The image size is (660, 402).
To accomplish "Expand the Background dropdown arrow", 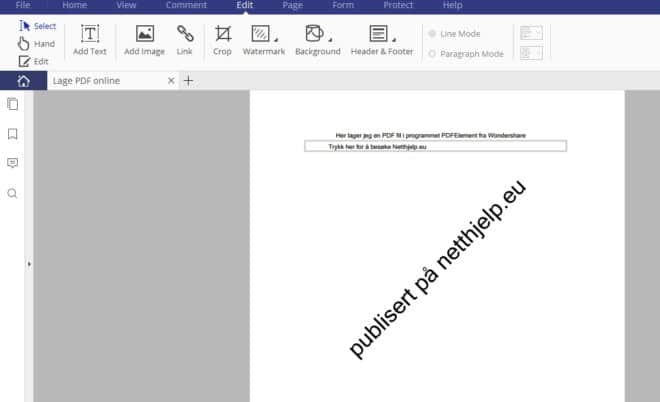I will 330,40.
